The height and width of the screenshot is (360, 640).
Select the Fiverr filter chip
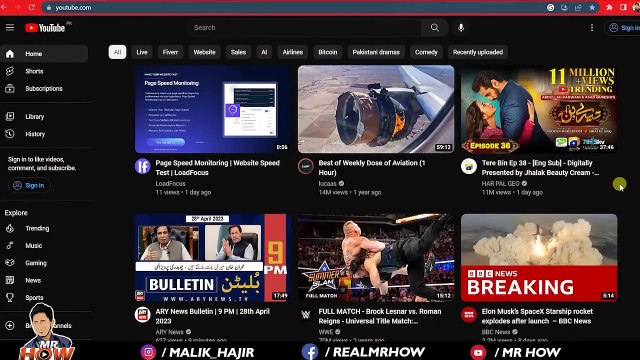[170, 52]
